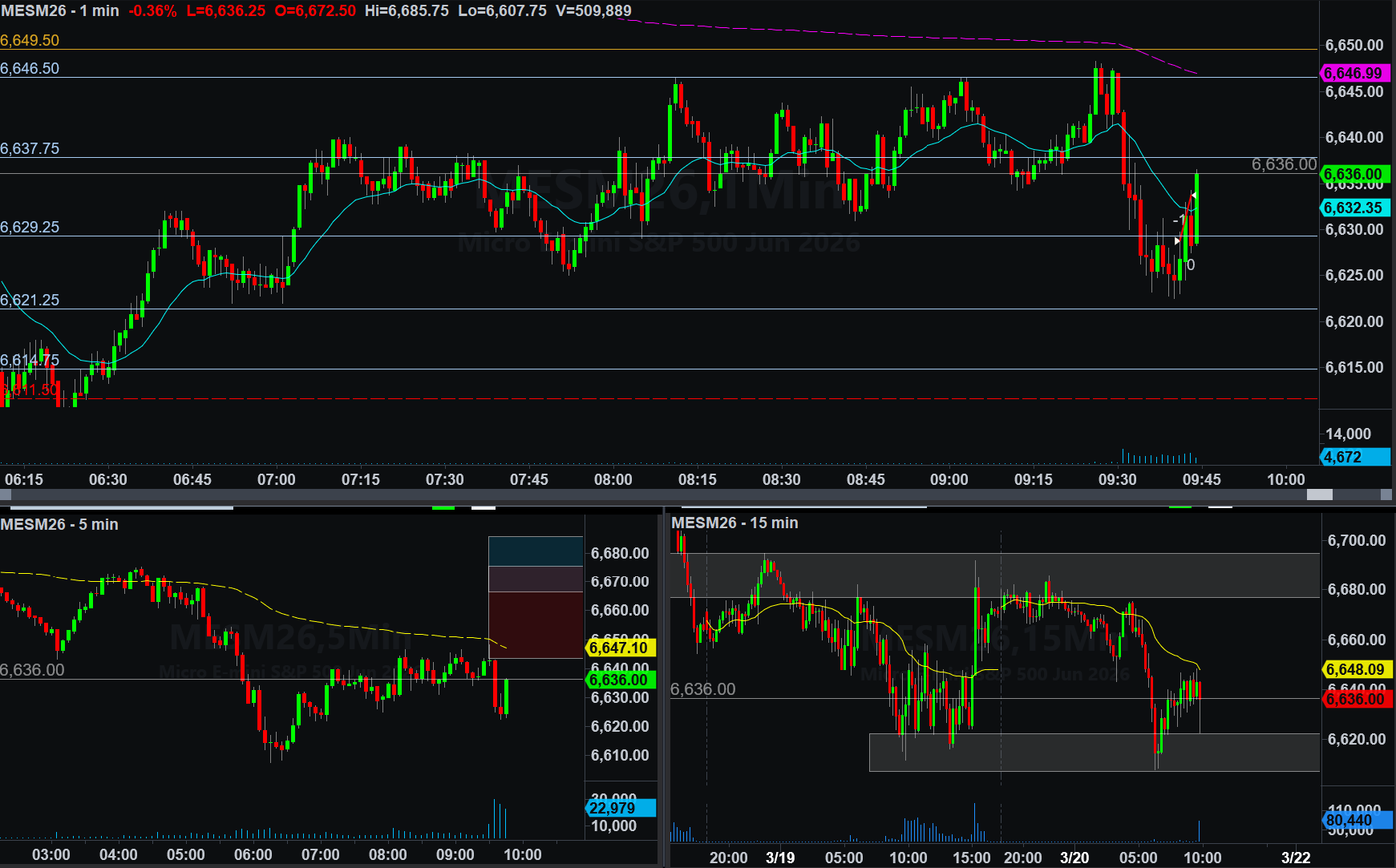Image resolution: width=1396 pixels, height=868 pixels.
Task: Click the lower gray support zone on 15 min chart
Action: 1094,752
